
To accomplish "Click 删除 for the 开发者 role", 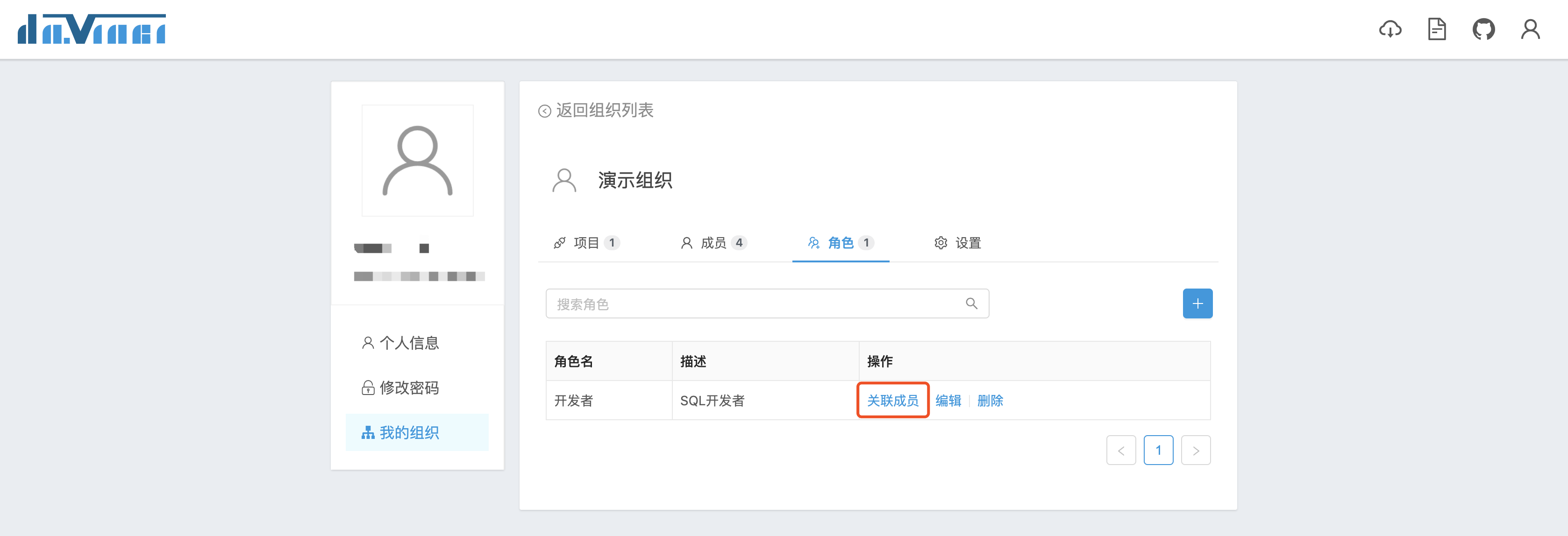I will click(990, 400).
